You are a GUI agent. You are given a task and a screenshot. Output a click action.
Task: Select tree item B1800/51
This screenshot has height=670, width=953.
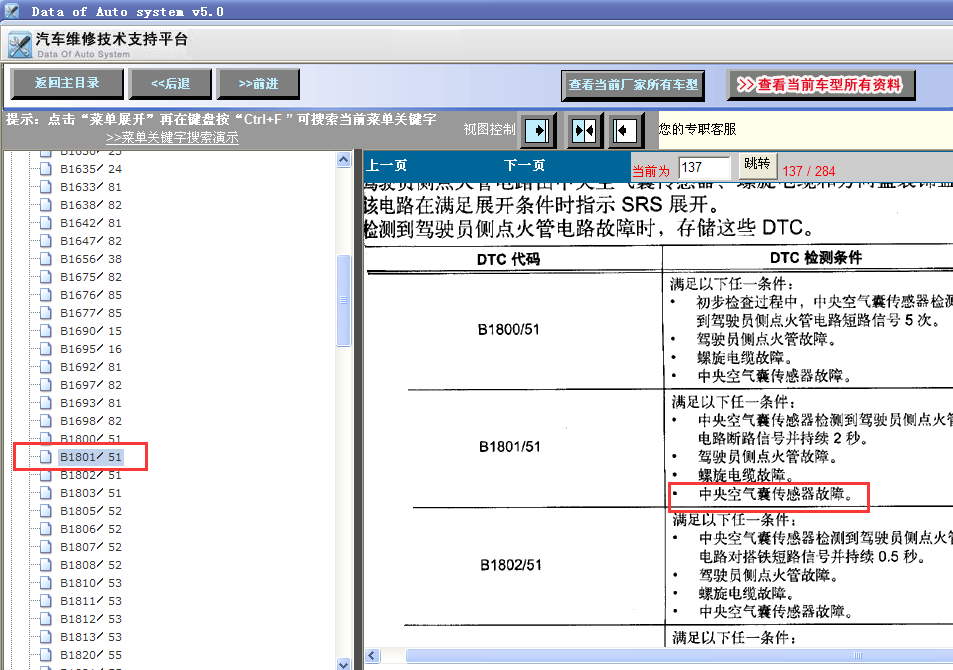(x=91, y=439)
